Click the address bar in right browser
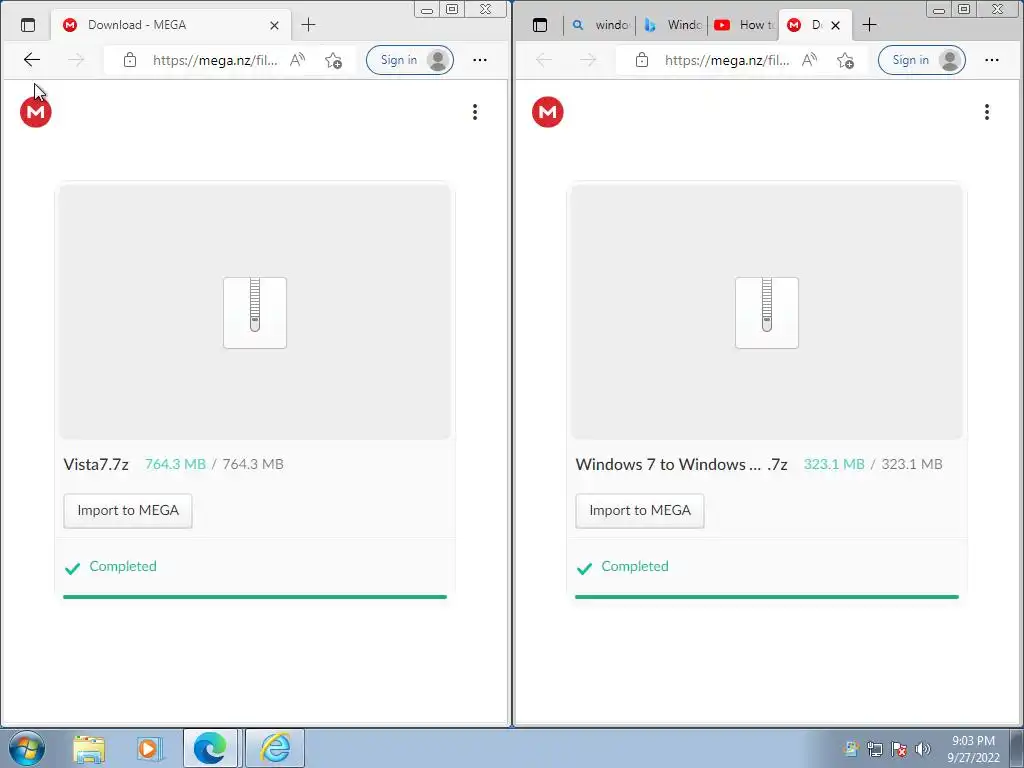The width and height of the screenshot is (1024, 768). point(727,60)
